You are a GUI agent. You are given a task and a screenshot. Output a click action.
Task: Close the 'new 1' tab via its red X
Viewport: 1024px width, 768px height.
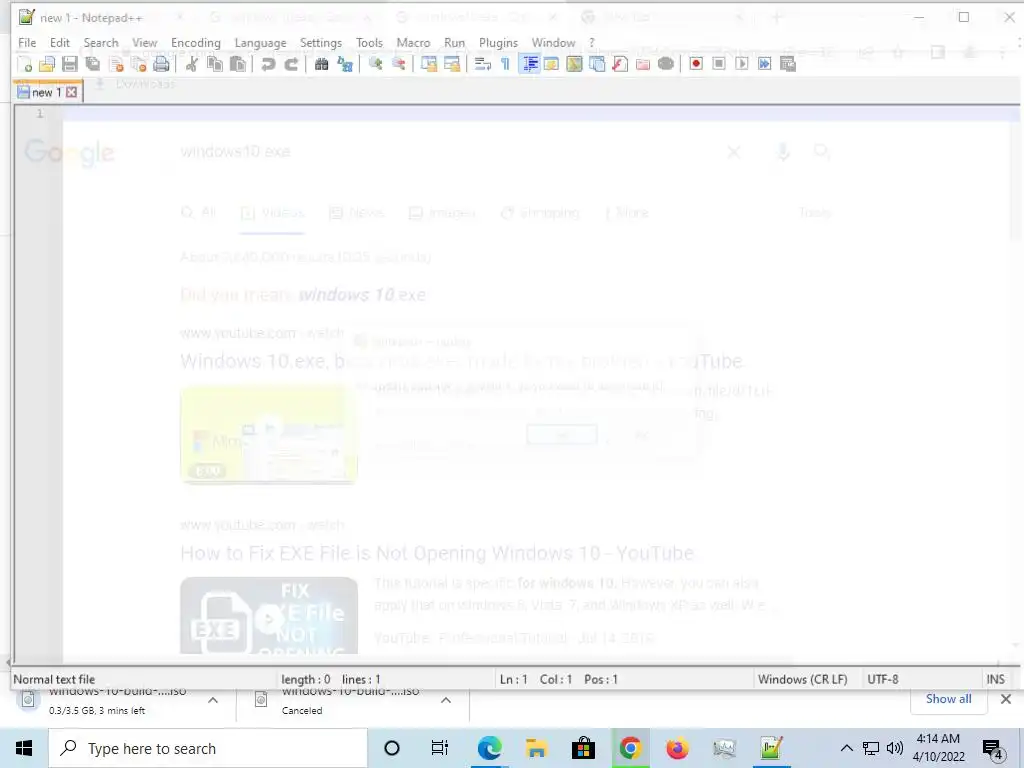pyautogui.click(x=72, y=92)
